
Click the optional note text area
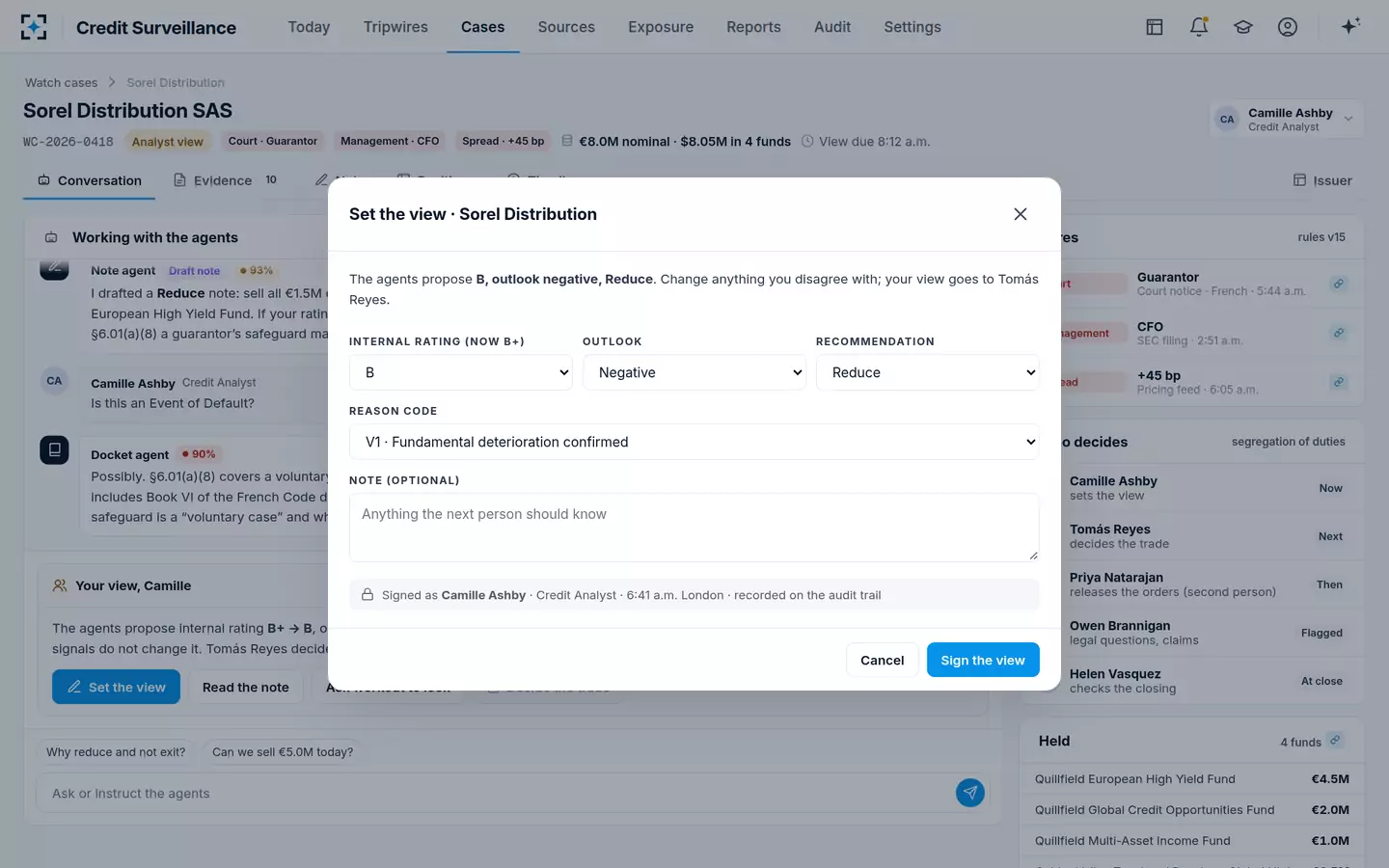(x=694, y=528)
